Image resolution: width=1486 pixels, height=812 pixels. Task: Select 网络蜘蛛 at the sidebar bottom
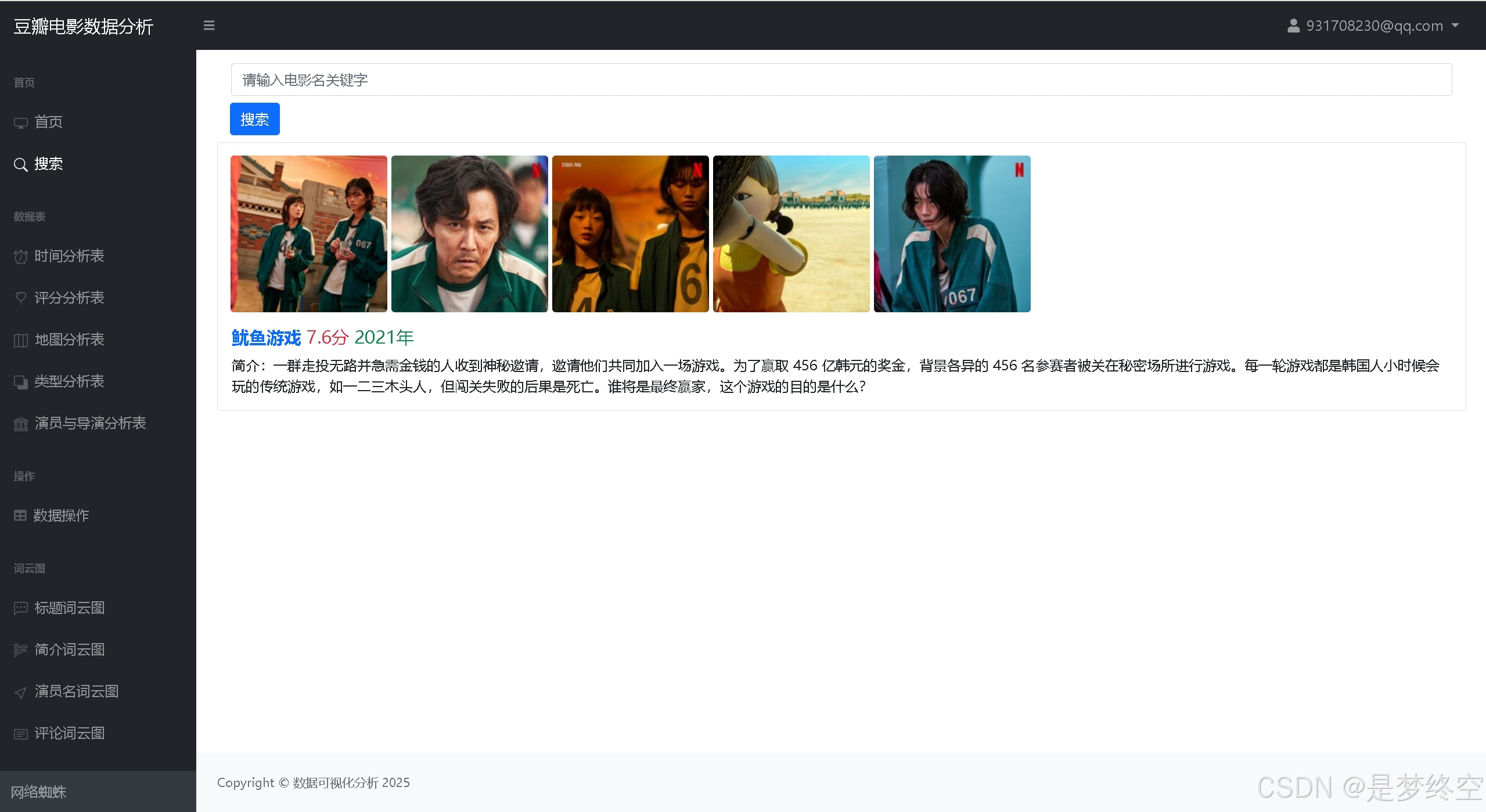[38, 792]
